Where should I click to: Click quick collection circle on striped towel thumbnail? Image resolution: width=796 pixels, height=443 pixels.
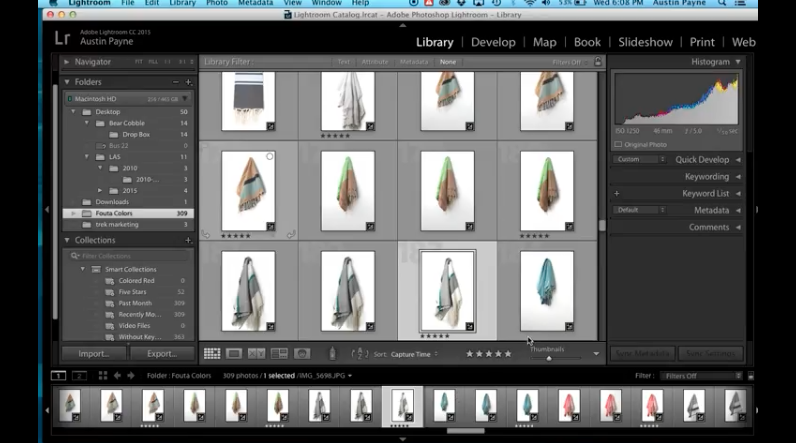(x=270, y=156)
